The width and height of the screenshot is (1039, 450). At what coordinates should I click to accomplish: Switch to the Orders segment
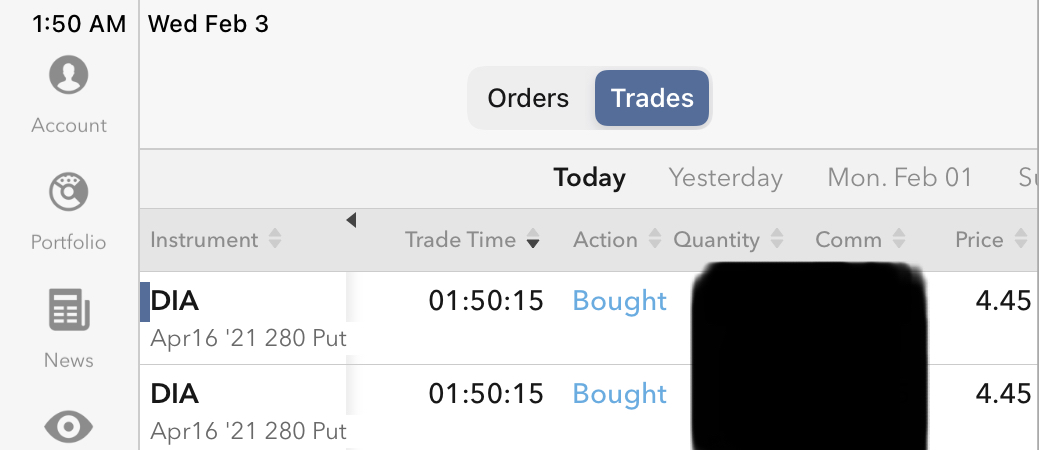[528, 98]
